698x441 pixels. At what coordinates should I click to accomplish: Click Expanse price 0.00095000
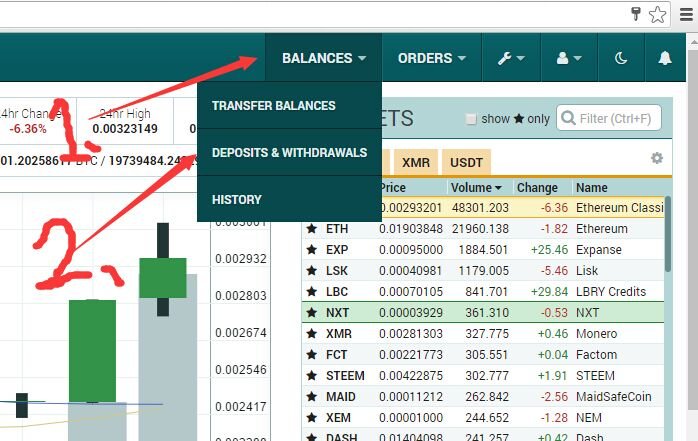(x=411, y=250)
